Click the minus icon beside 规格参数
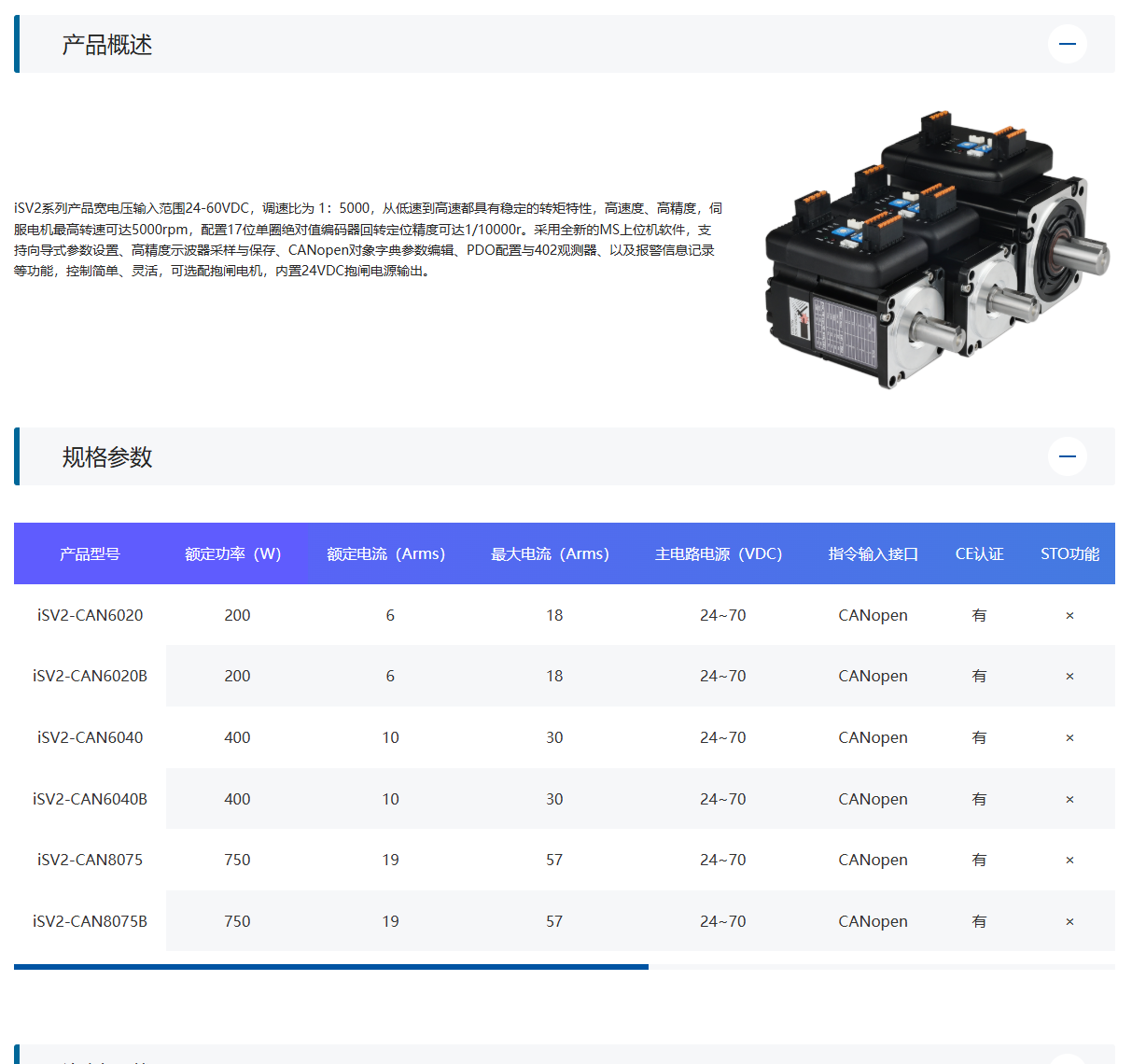The height and width of the screenshot is (1064, 1132). pos(1067,456)
